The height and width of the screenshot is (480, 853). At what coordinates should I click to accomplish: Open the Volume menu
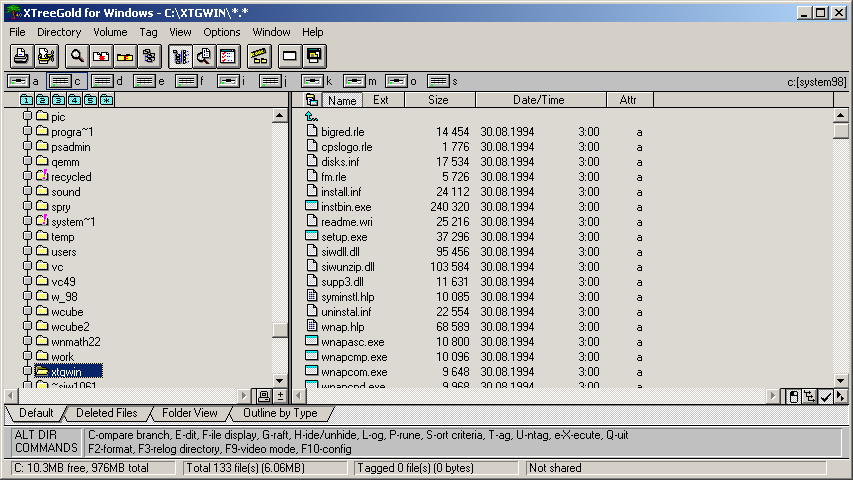[110, 32]
